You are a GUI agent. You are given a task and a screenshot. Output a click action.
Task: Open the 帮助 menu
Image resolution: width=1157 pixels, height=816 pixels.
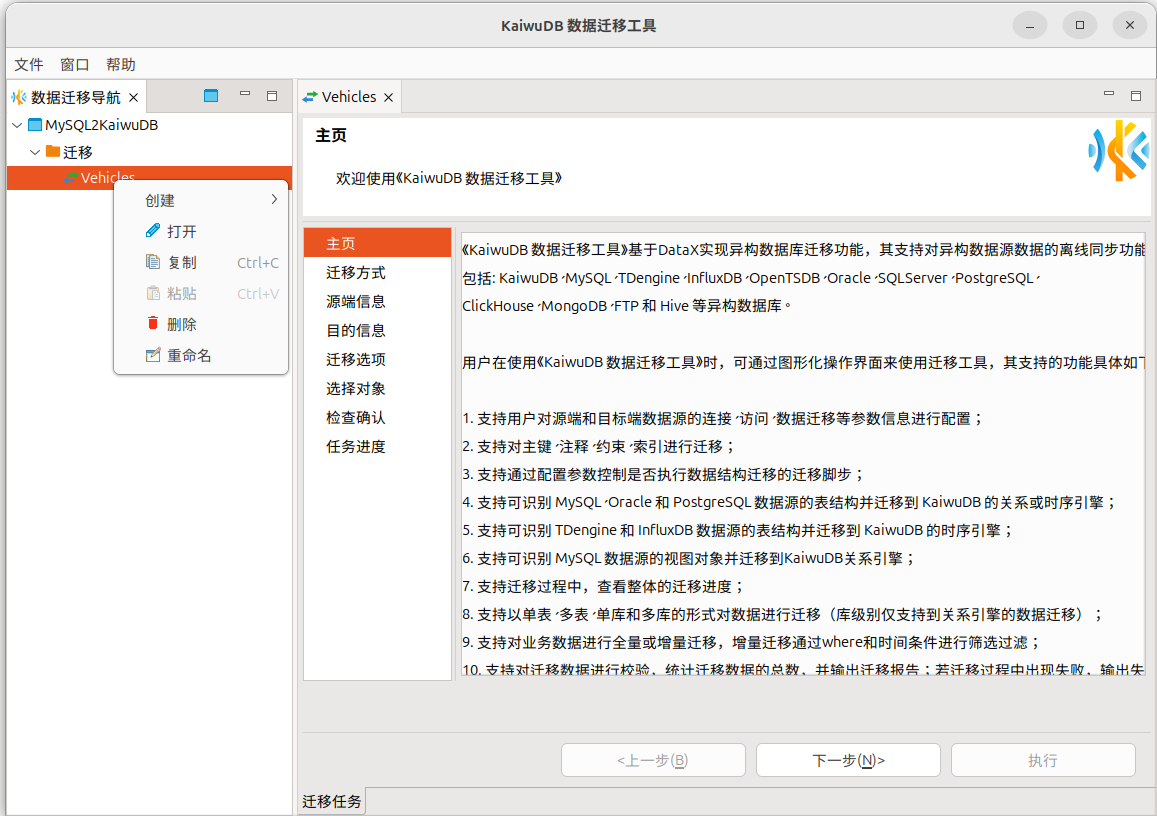121,64
